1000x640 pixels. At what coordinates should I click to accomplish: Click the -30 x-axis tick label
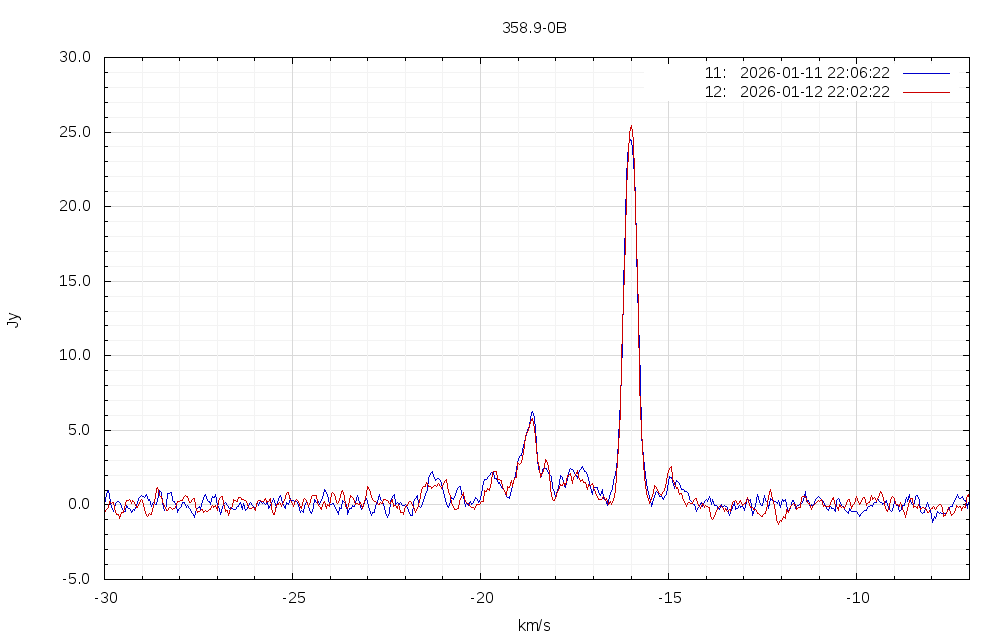click(105, 598)
